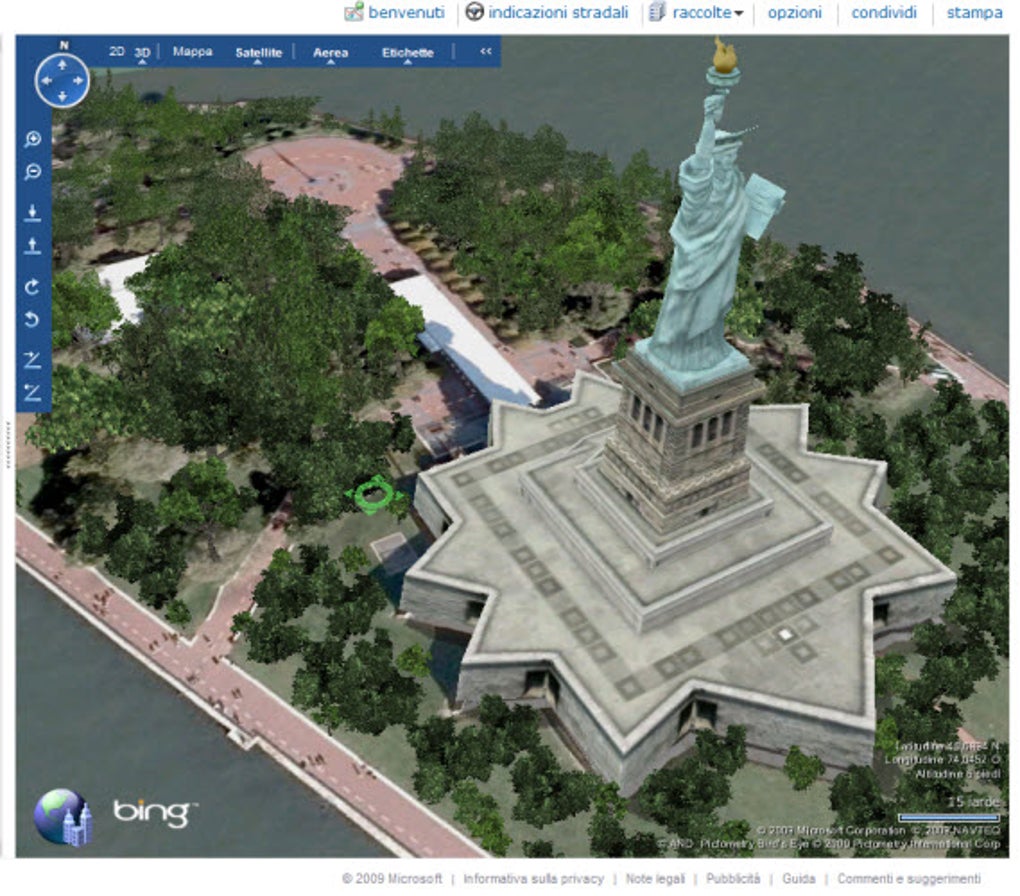1020x896 pixels.
Task: Rotate the view clockwise
Action: coord(32,287)
